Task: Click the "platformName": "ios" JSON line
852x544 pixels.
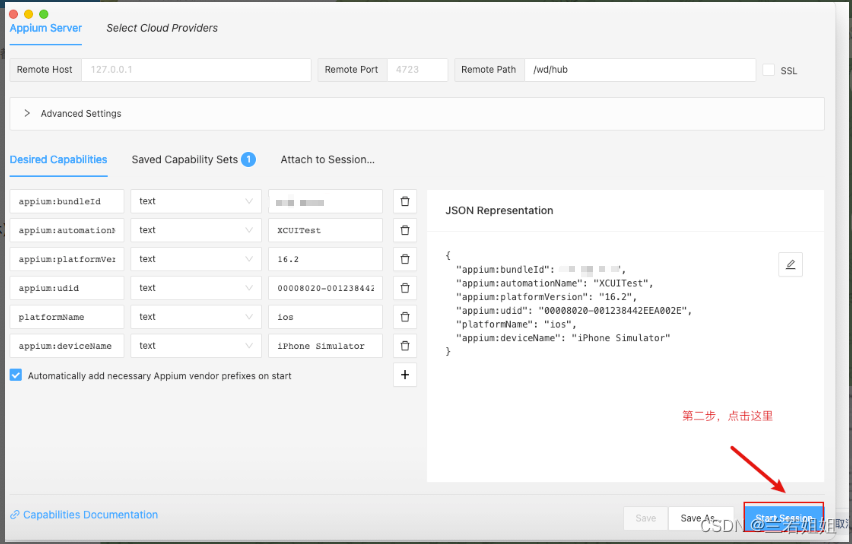Action: (516, 324)
